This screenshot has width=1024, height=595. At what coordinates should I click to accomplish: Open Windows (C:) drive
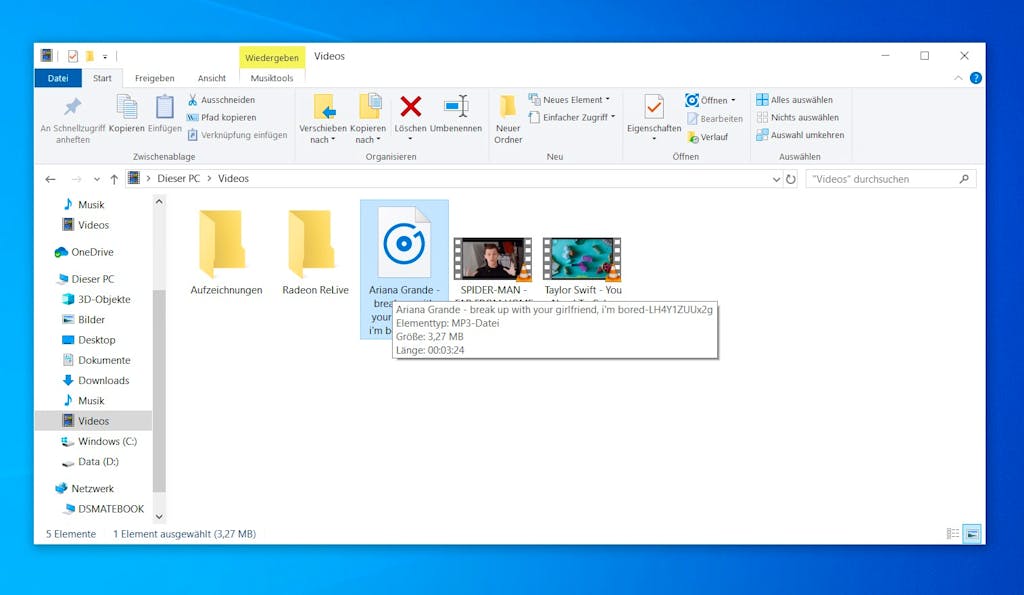(x=99, y=441)
